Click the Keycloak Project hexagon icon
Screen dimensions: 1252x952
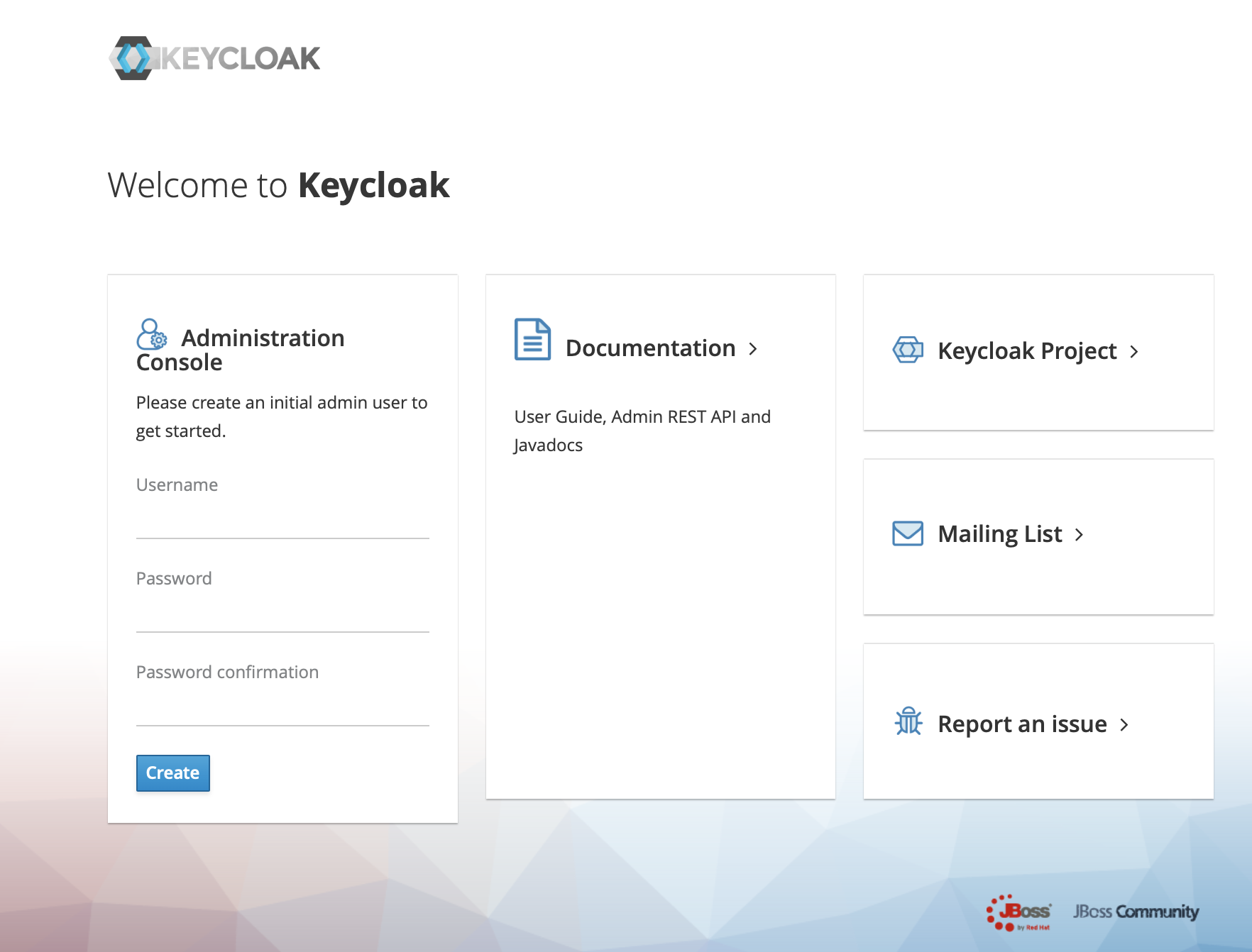(908, 350)
